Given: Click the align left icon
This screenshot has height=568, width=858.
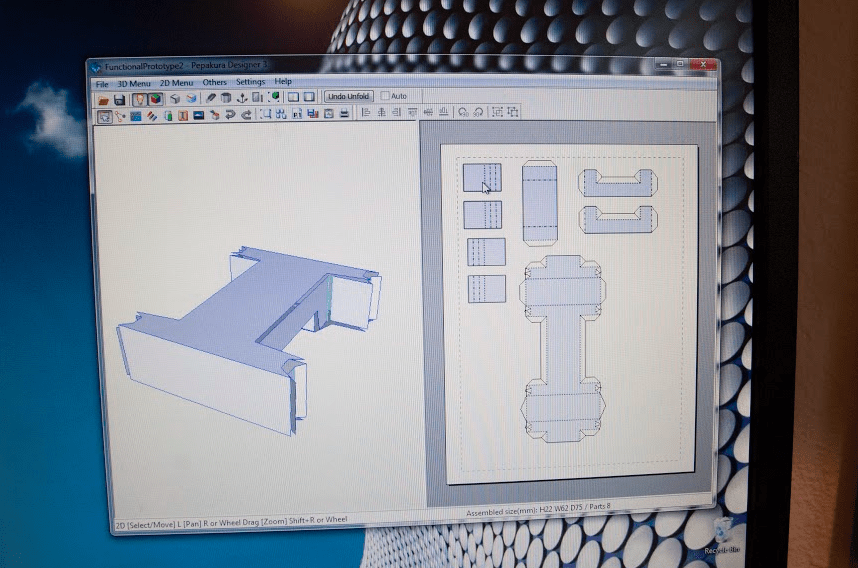Looking at the screenshot, I should tap(366, 112).
